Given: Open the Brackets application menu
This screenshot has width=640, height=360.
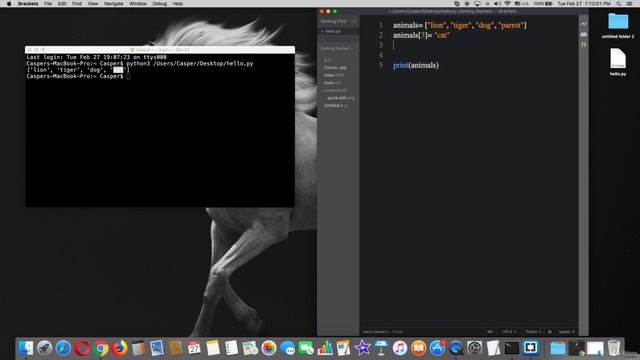Looking at the screenshot, I should pos(28,4).
